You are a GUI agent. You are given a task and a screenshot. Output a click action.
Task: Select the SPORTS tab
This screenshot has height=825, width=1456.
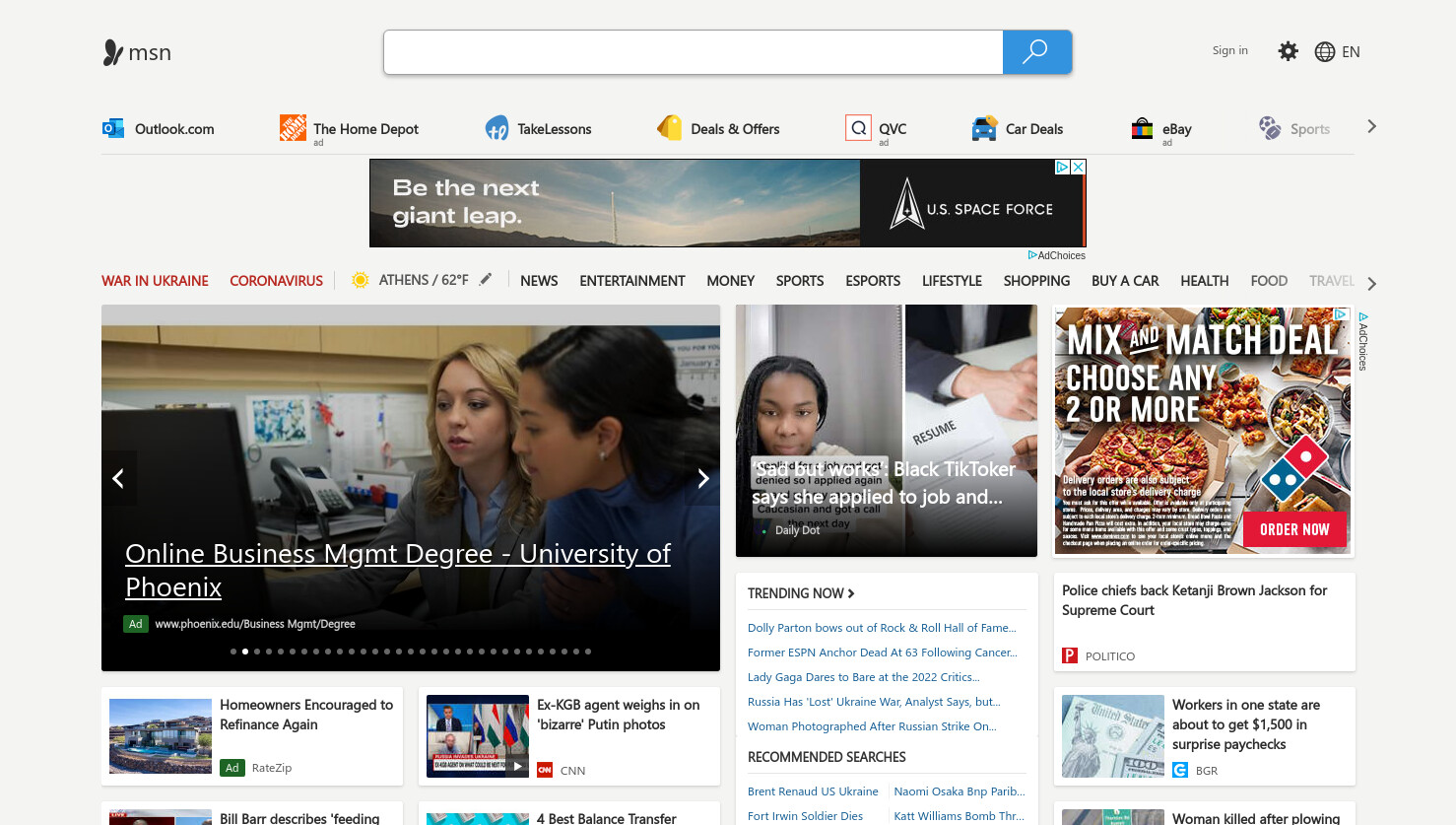pyautogui.click(x=800, y=281)
